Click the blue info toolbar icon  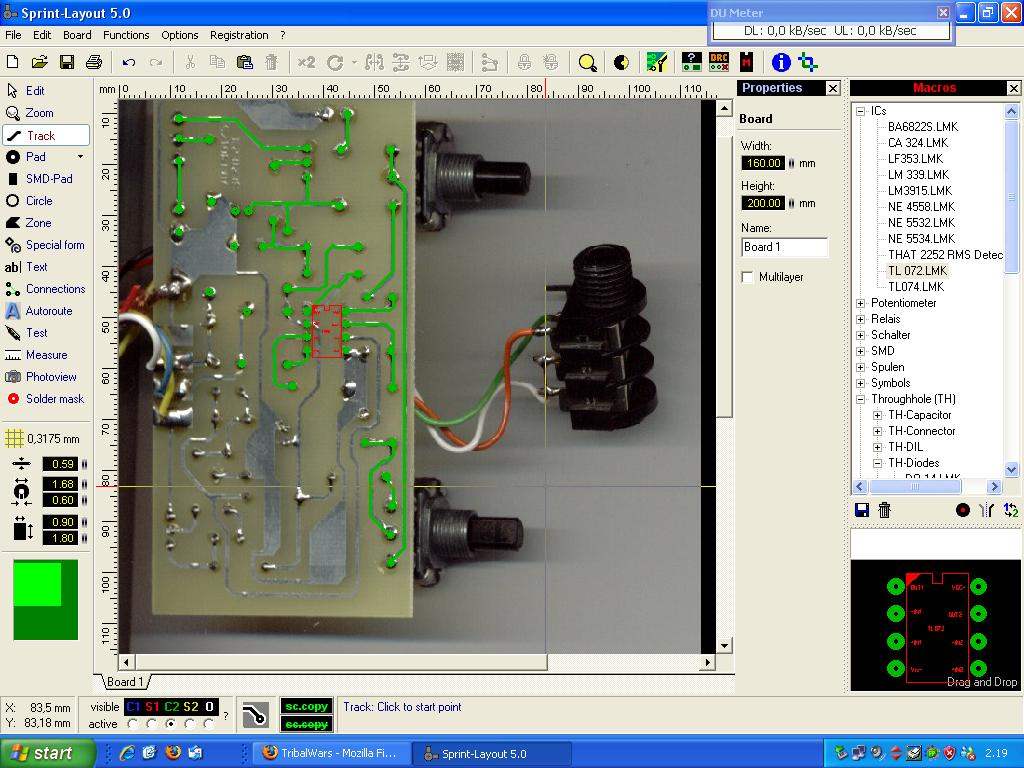[780, 63]
